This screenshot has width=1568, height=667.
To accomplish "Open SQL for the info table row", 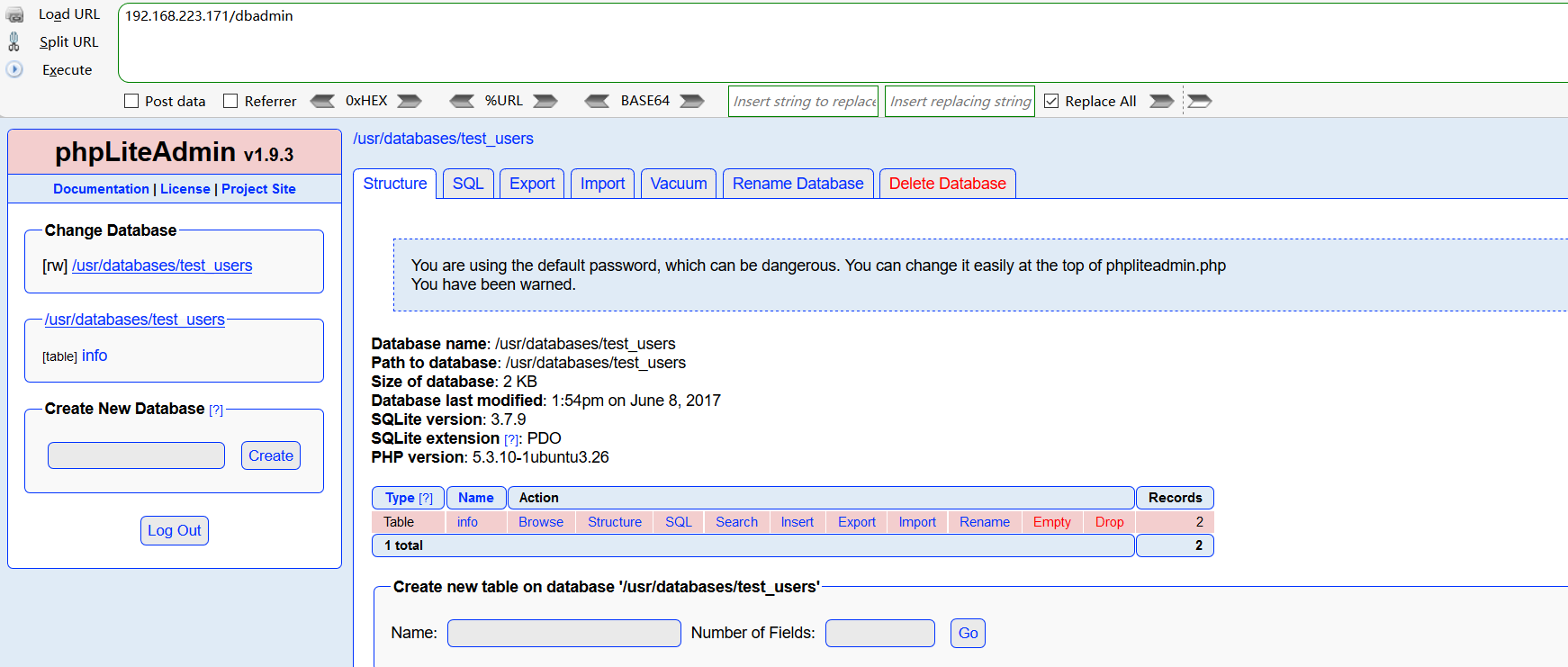I will [679, 522].
